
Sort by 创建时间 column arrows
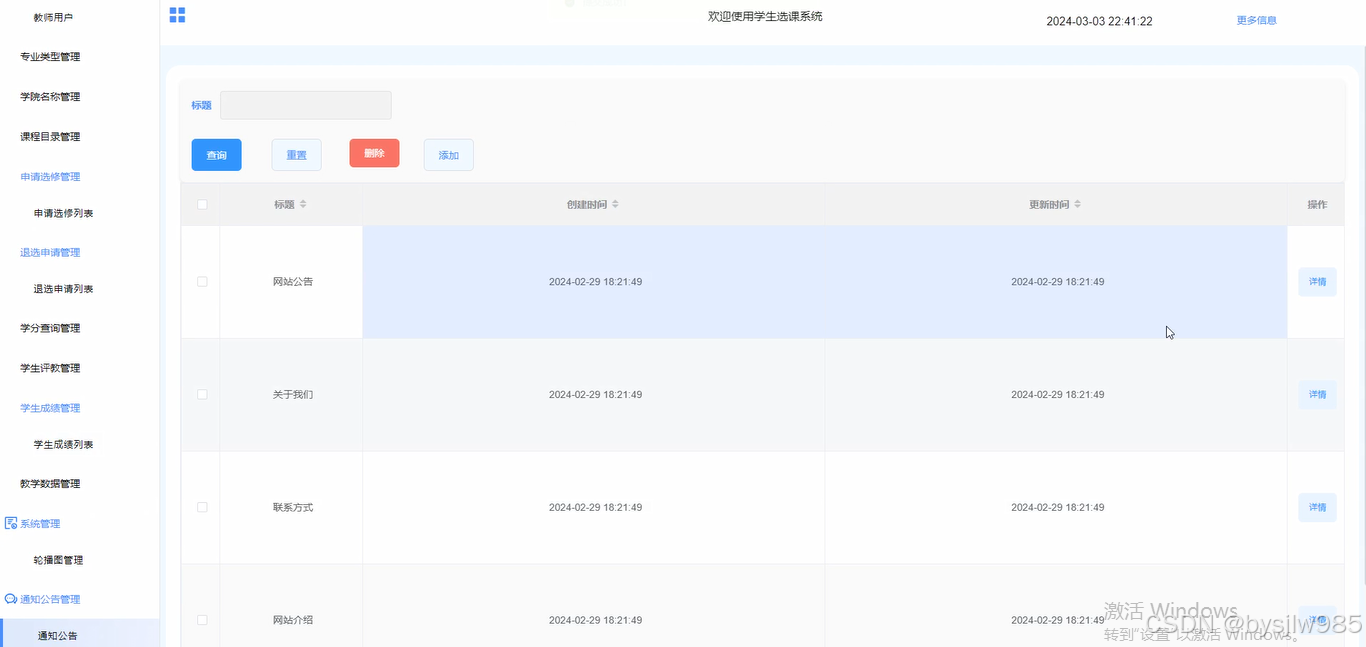coord(616,204)
